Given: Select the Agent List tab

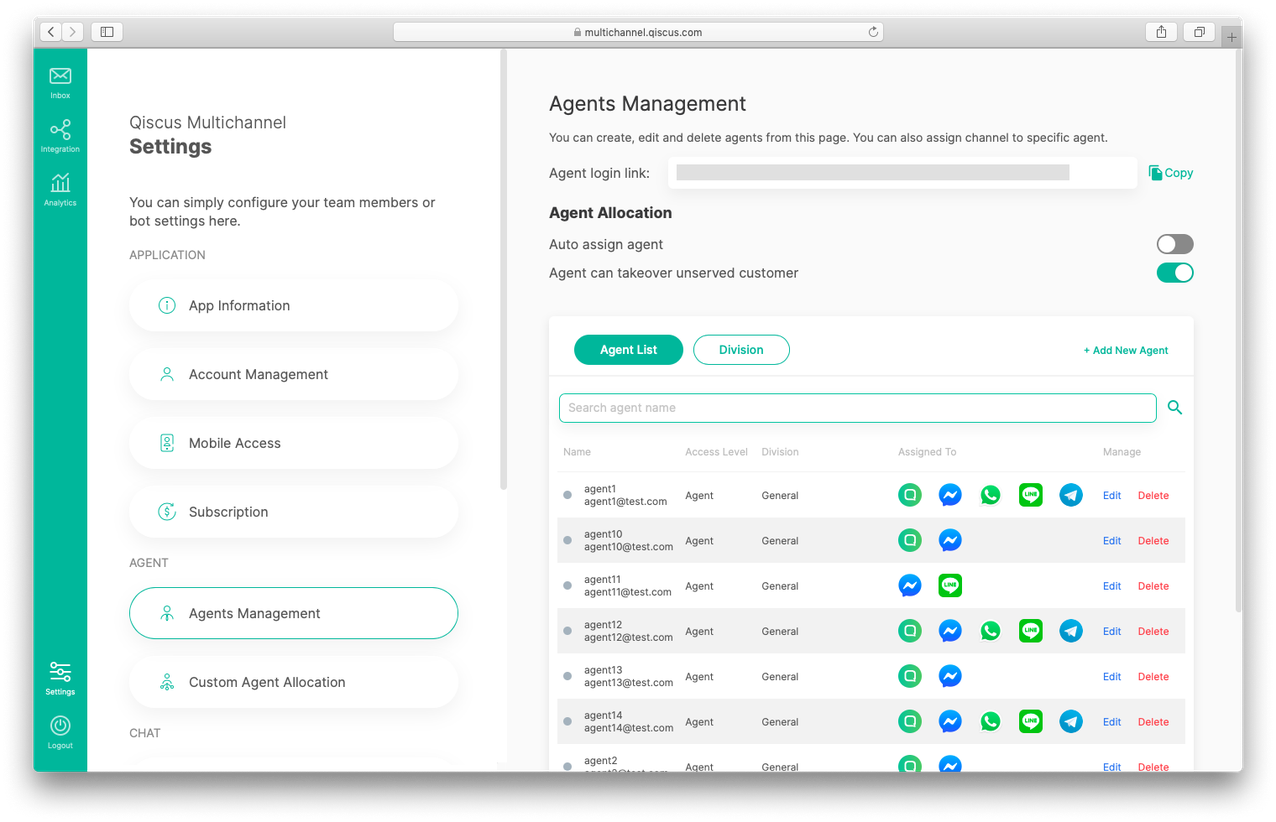Looking at the screenshot, I should tap(628, 350).
